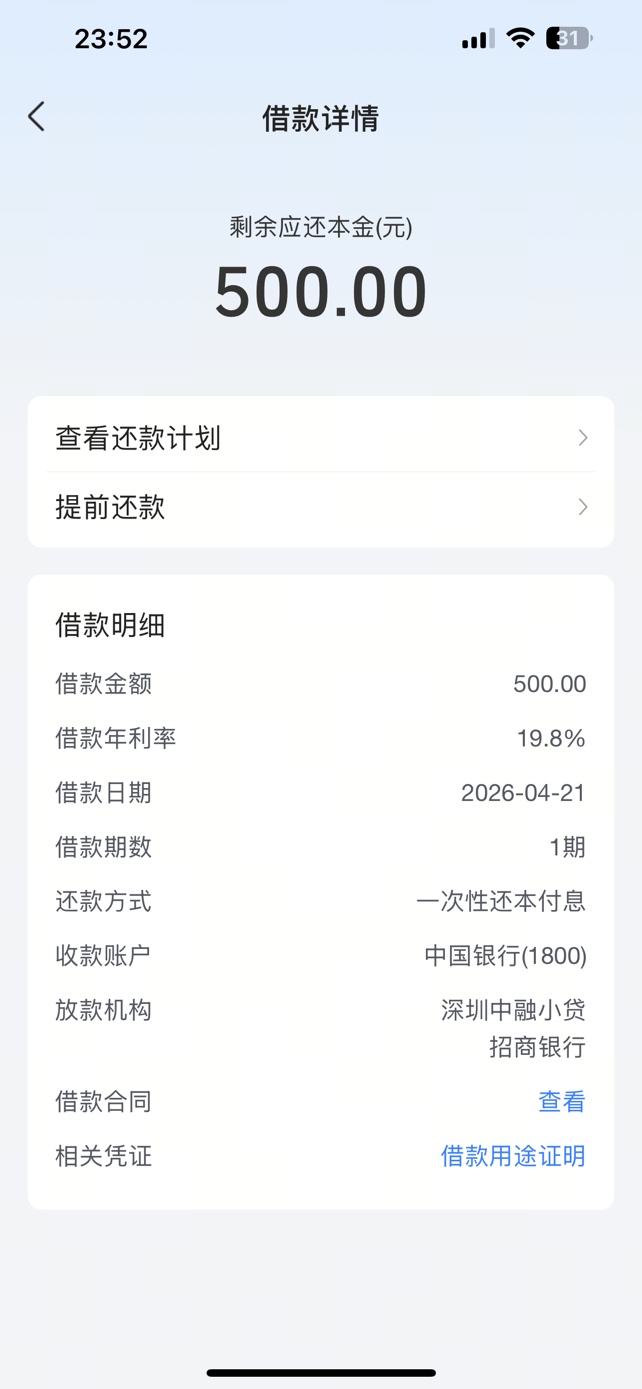
Task: Open the 借款用途证明 link
Action: (x=513, y=1156)
